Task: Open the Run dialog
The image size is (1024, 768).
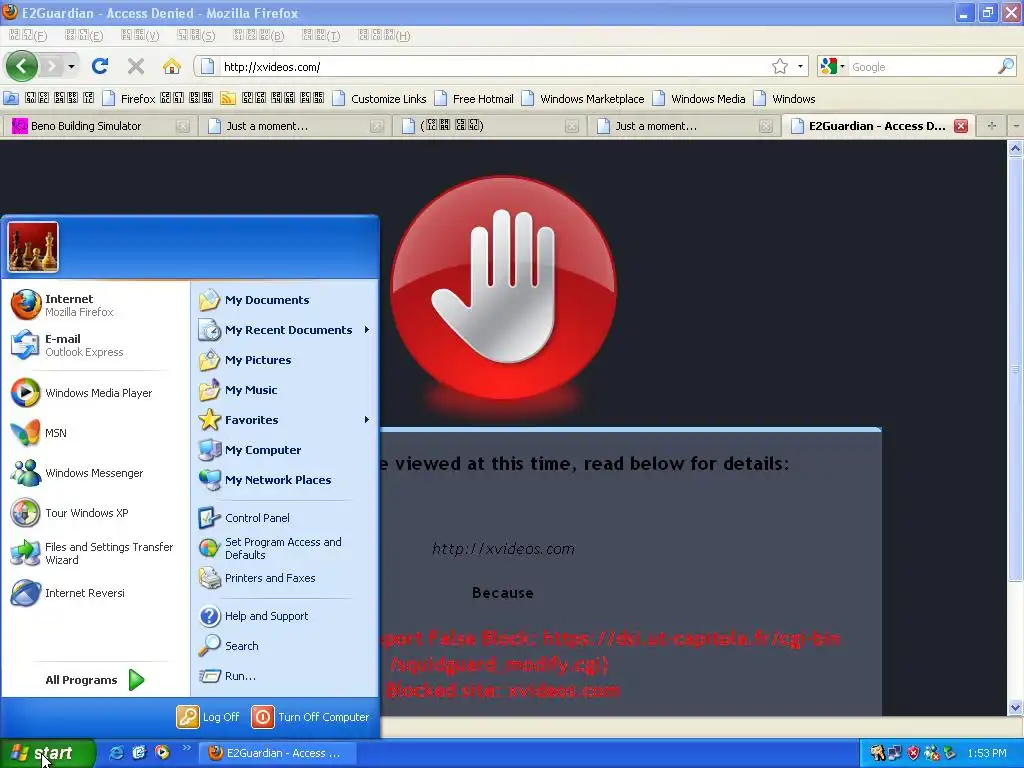Action: 285,676
